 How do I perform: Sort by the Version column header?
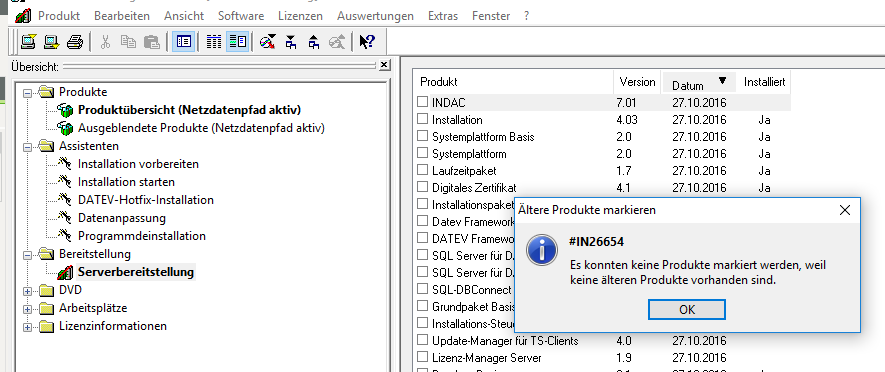coord(637,82)
